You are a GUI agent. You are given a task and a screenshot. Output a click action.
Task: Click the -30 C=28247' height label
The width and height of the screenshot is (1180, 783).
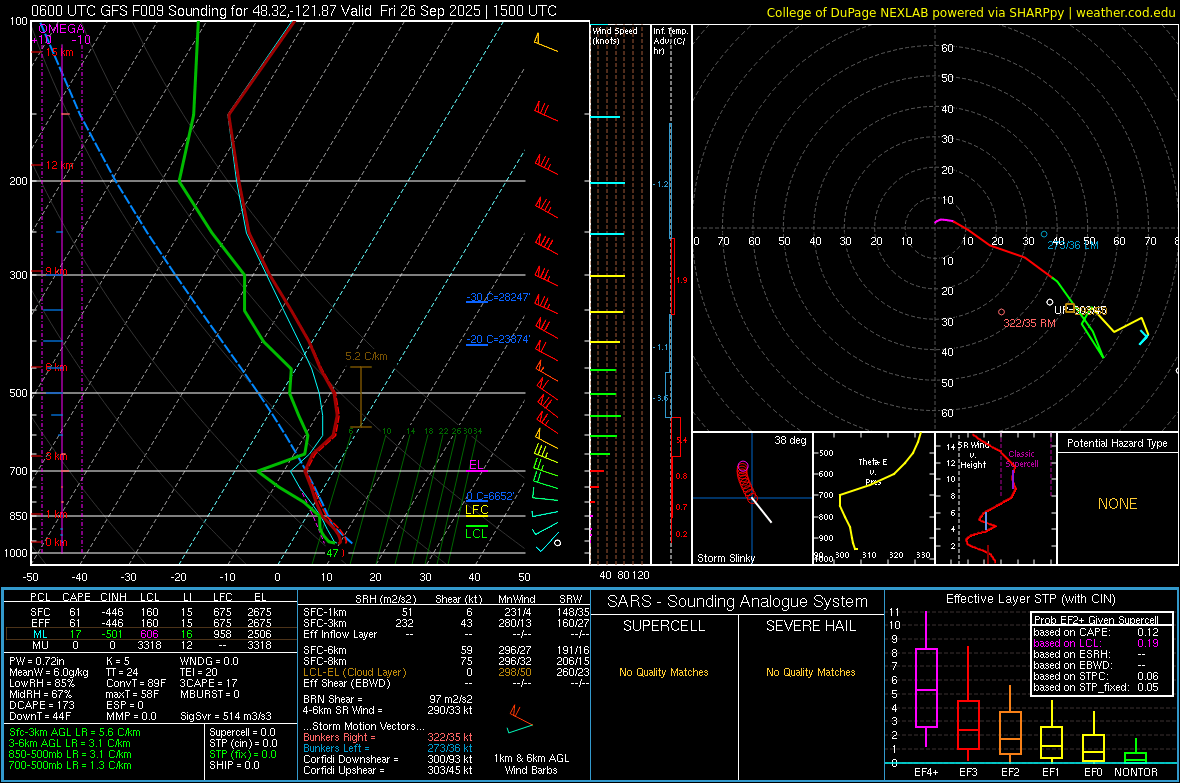pos(498,297)
